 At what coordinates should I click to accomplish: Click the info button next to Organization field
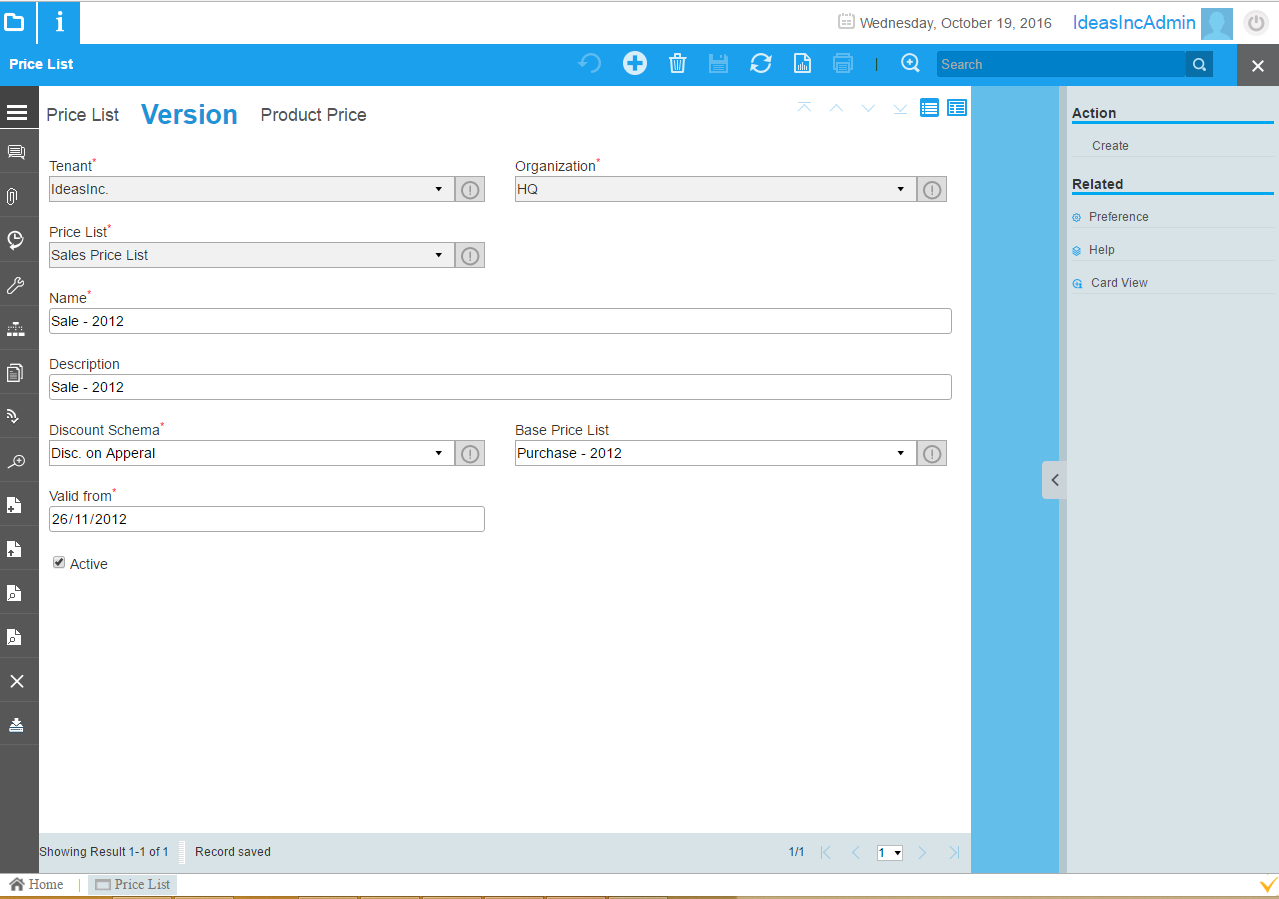pyautogui.click(x=932, y=189)
